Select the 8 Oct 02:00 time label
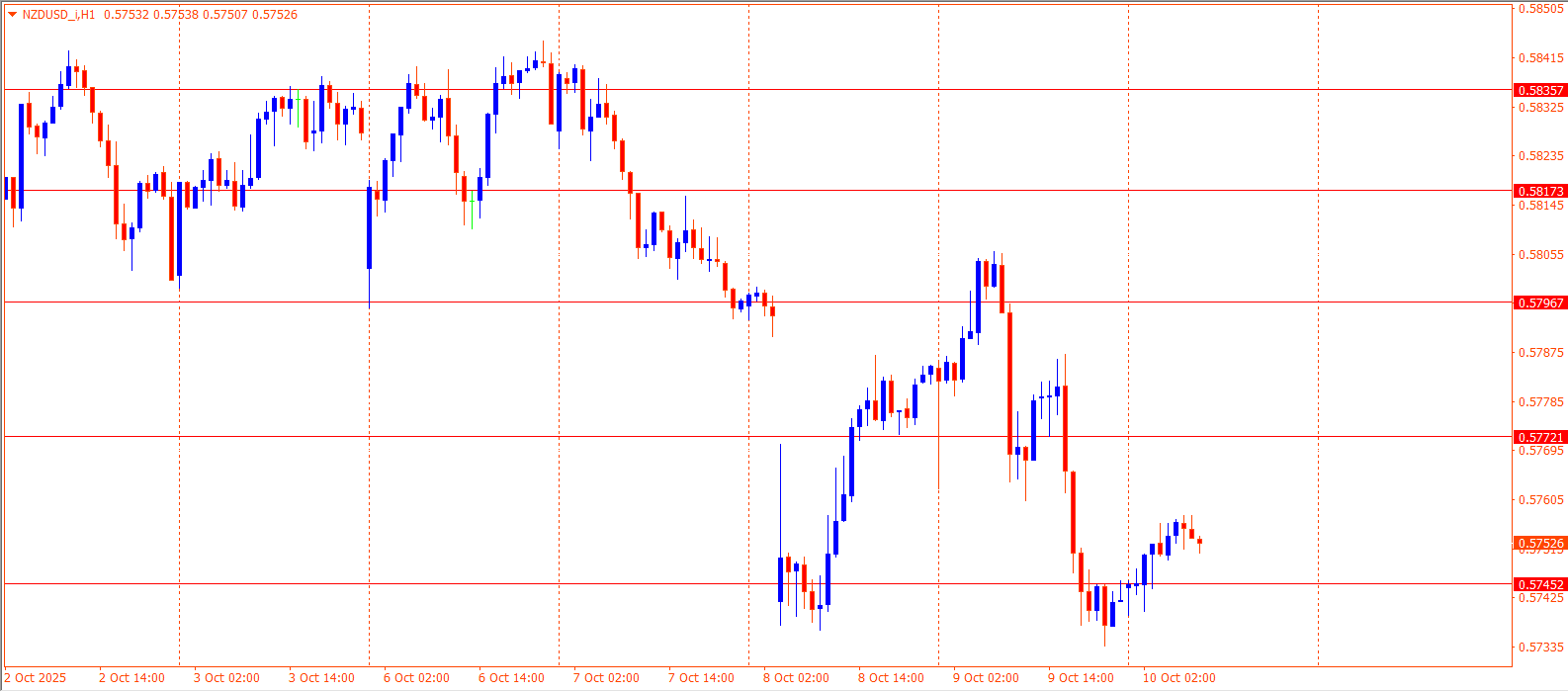This screenshot has width=1568, height=692. tap(796, 678)
